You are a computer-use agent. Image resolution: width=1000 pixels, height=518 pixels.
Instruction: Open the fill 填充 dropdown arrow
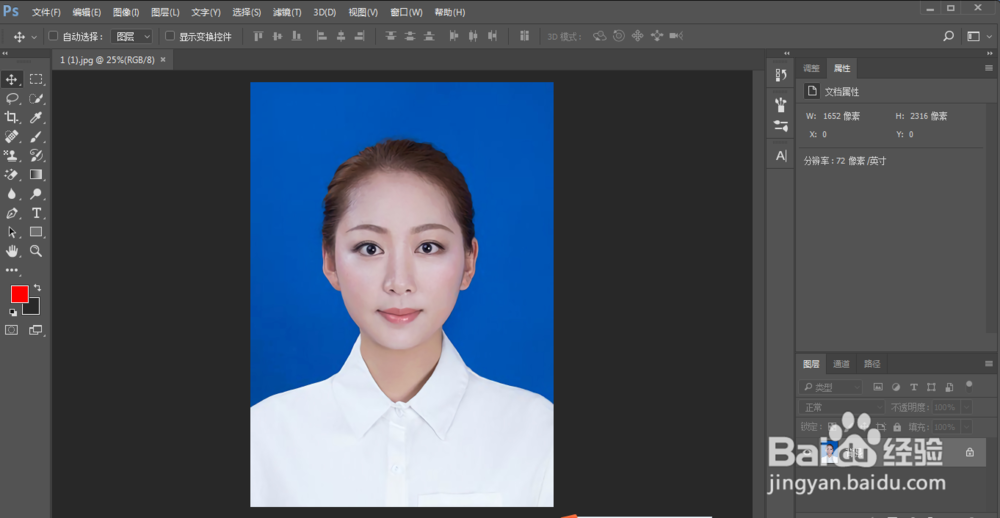tap(967, 427)
